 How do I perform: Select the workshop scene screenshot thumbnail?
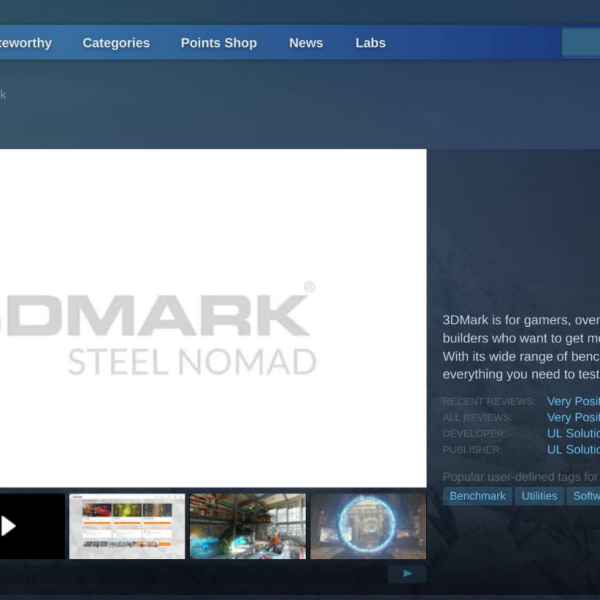tap(248, 526)
